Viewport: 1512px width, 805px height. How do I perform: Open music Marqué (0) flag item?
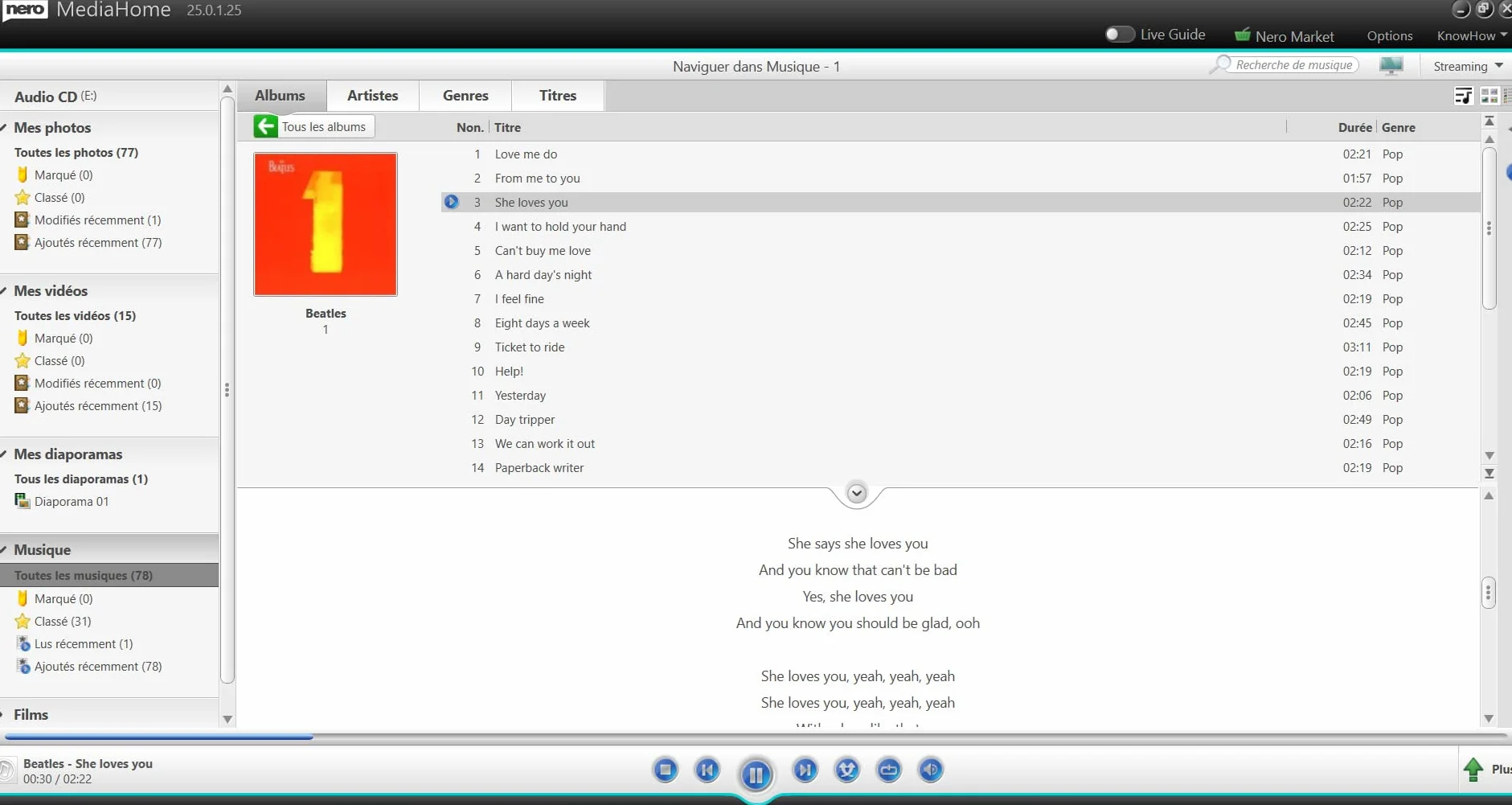54,598
